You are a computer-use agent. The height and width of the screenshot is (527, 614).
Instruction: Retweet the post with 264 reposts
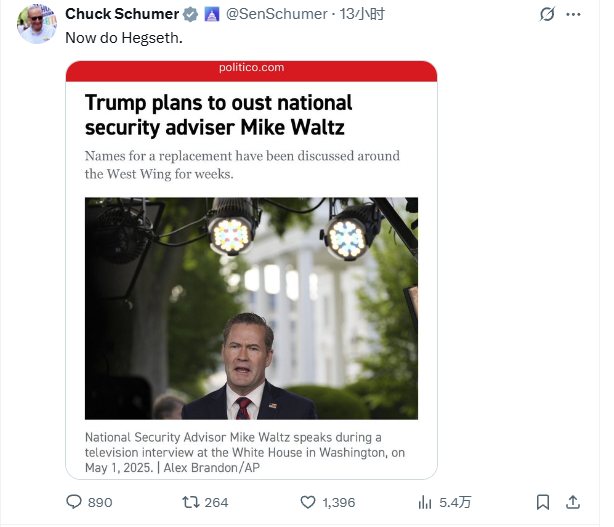[188, 502]
